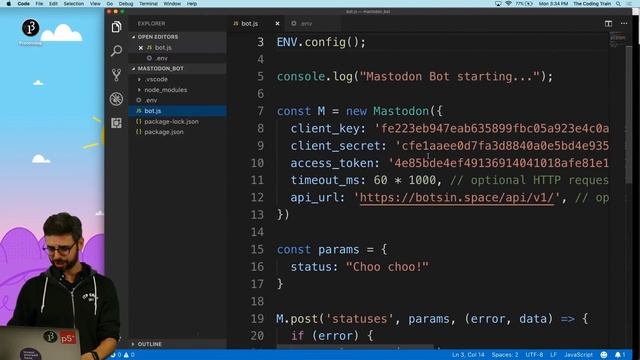This screenshot has height=360, width=640.
Task: Open the Go menu
Action: tap(109, 4)
